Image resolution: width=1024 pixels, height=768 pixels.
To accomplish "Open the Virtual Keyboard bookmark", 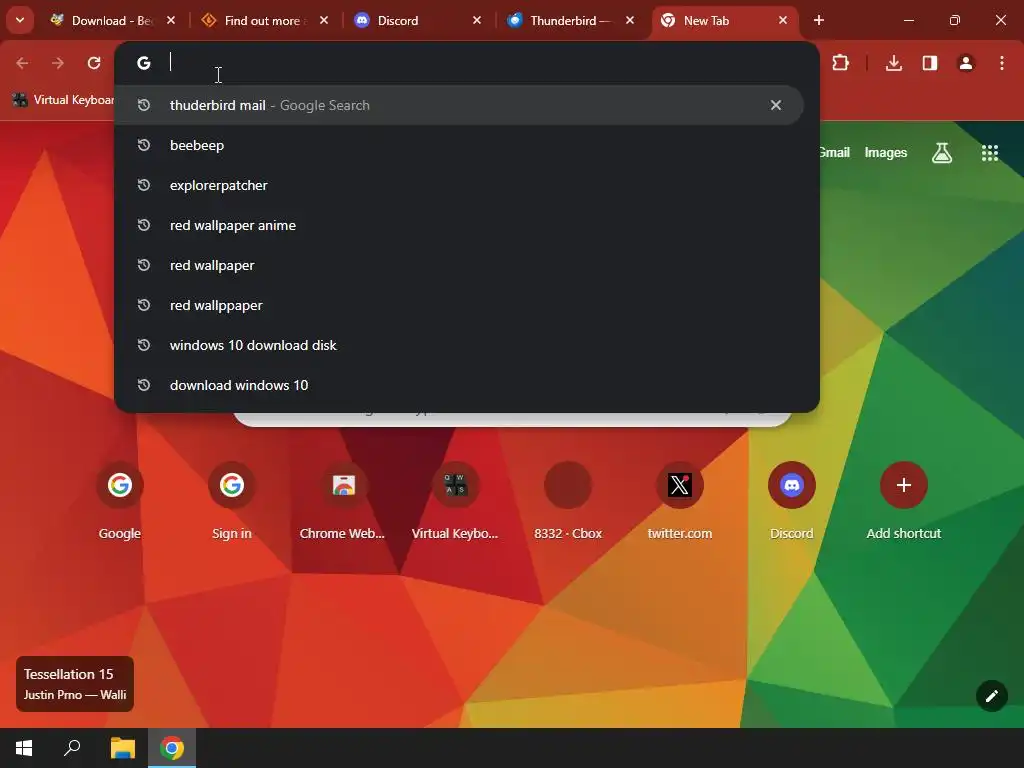I will [63, 100].
